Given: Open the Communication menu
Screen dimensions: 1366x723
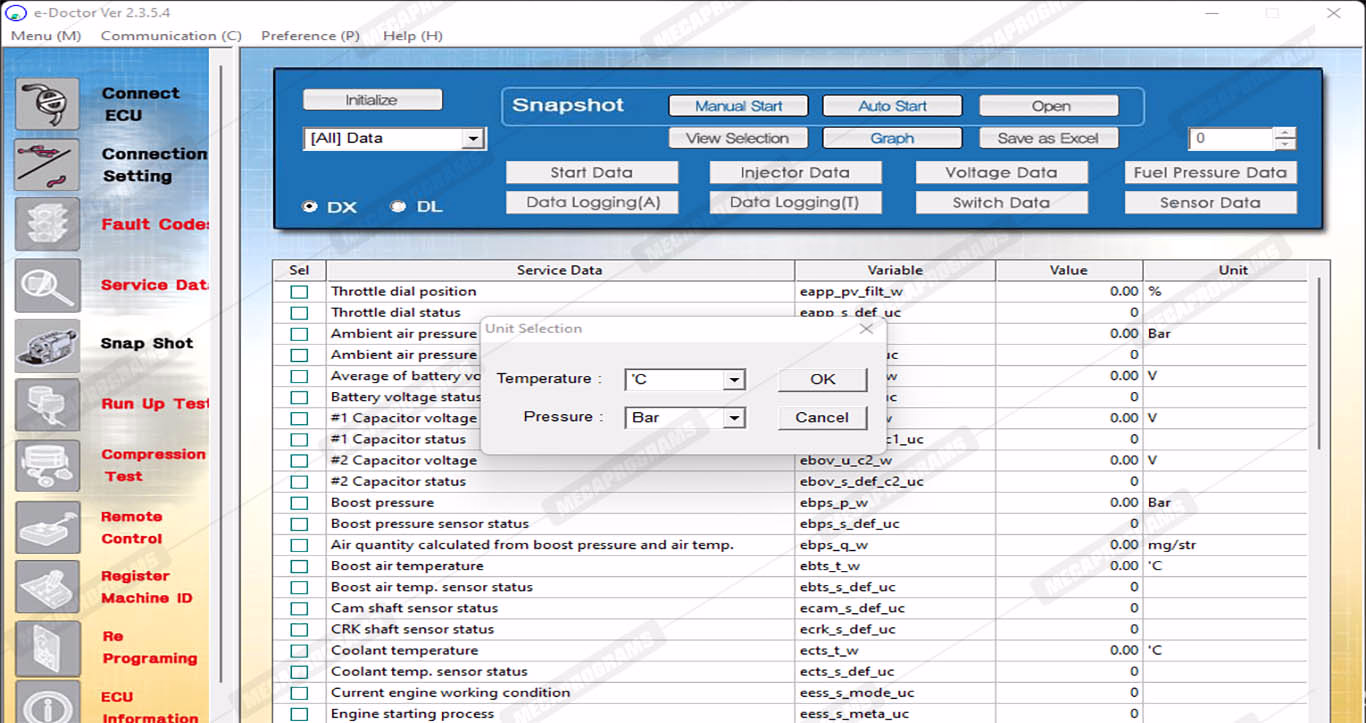Looking at the screenshot, I should coord(171,36).
